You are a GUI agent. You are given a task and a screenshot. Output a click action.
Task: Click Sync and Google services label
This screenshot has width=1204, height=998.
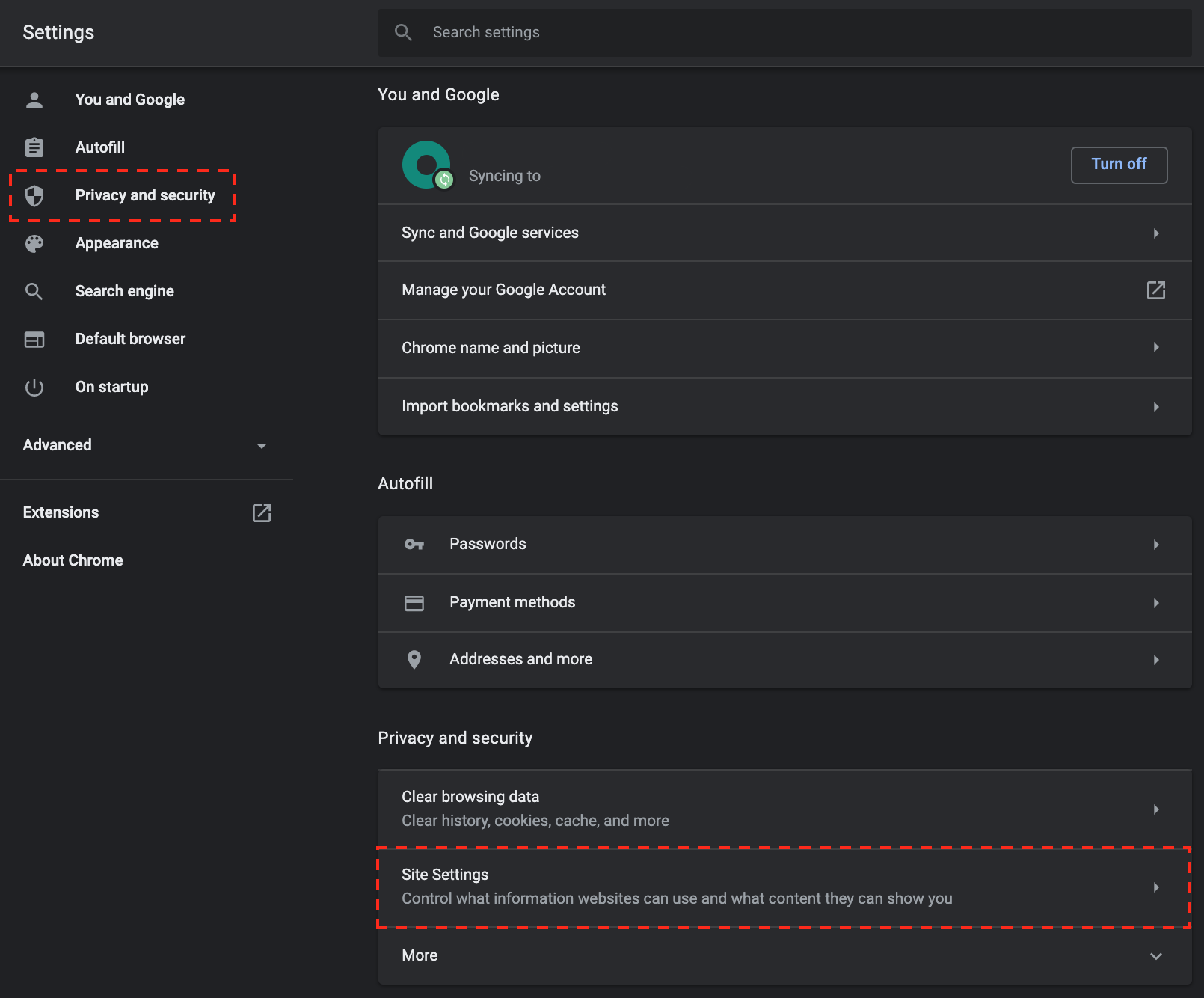pyautogui.click(x=490, y=233)
